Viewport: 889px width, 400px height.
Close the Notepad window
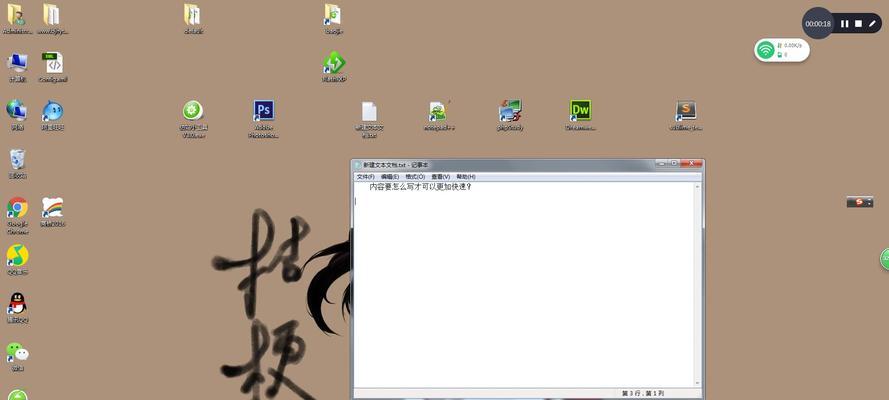[691, 163]
